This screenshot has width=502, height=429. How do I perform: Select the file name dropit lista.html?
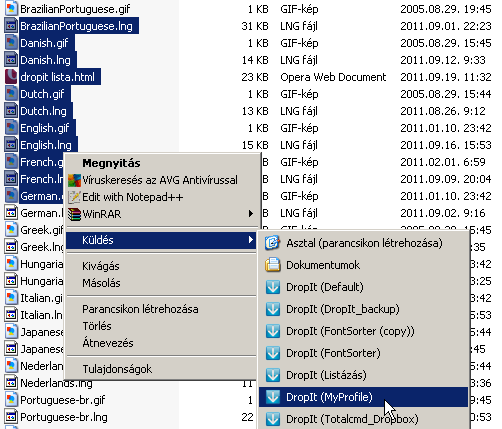tap(57, 77)
